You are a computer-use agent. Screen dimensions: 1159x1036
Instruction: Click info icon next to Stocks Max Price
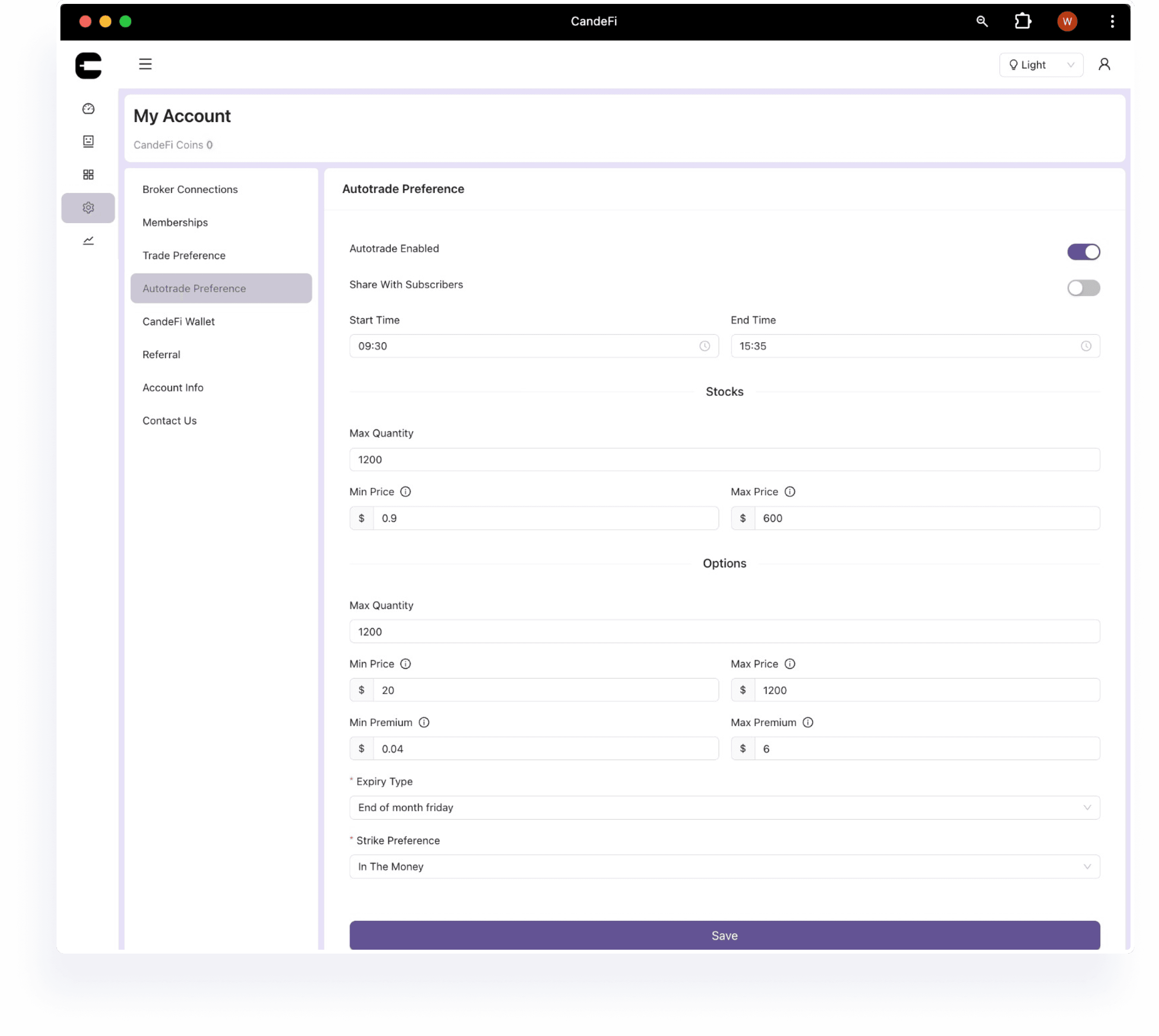pyautogui.click(x=790, y=492)
